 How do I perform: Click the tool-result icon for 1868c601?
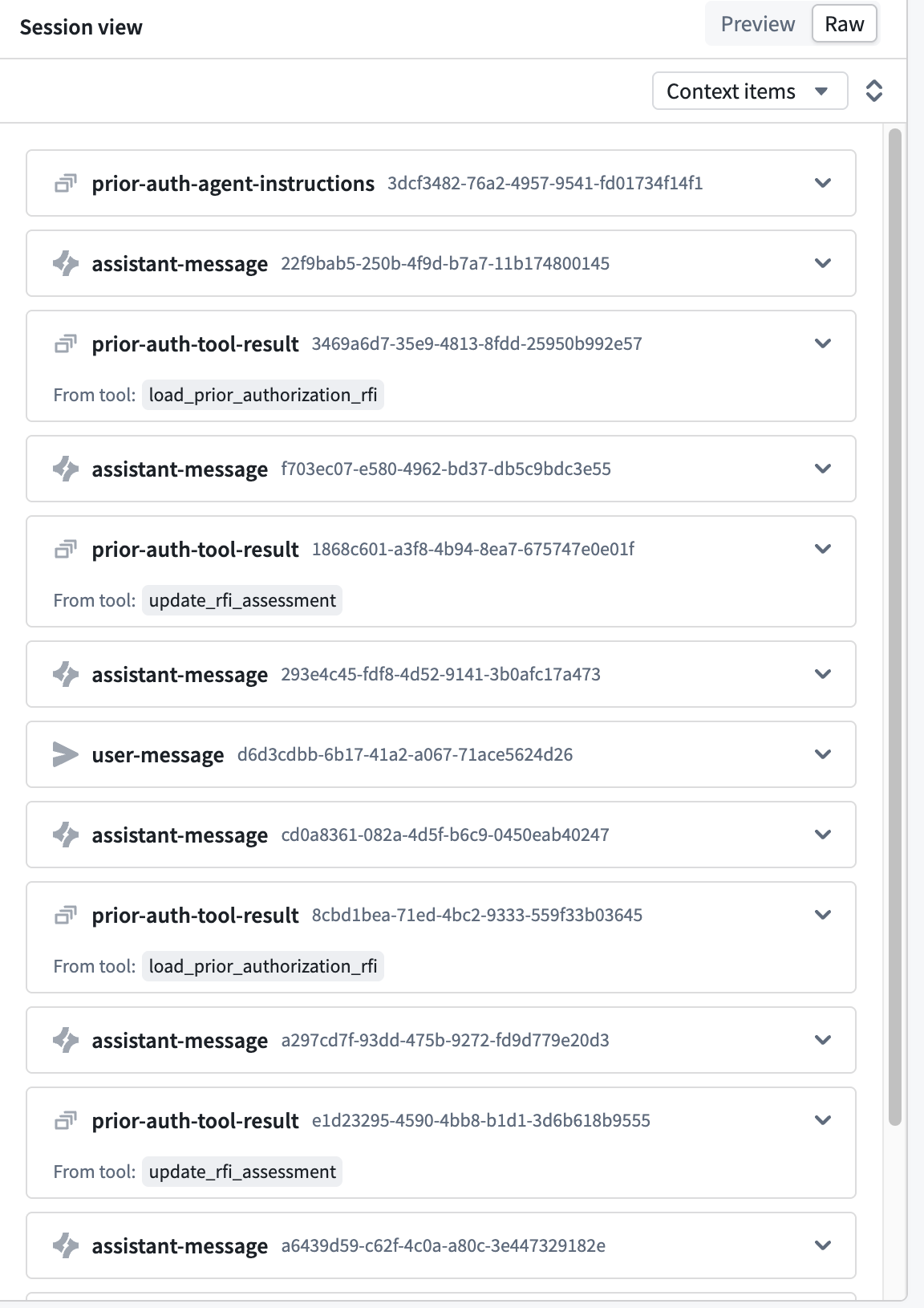pyautogui.click(x=66, y=550)
